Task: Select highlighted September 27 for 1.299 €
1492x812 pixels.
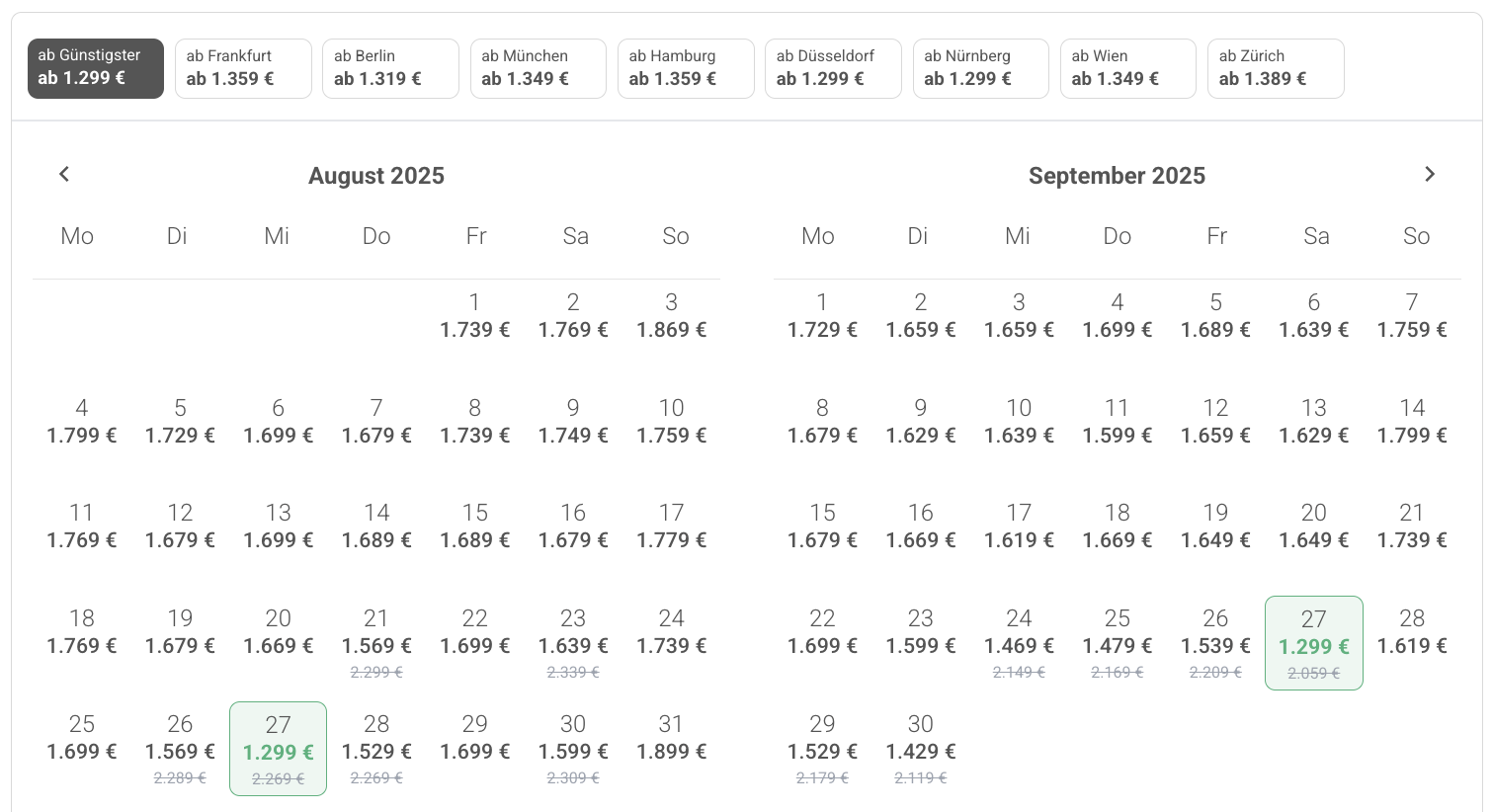Action: [x=1314, y=643]
